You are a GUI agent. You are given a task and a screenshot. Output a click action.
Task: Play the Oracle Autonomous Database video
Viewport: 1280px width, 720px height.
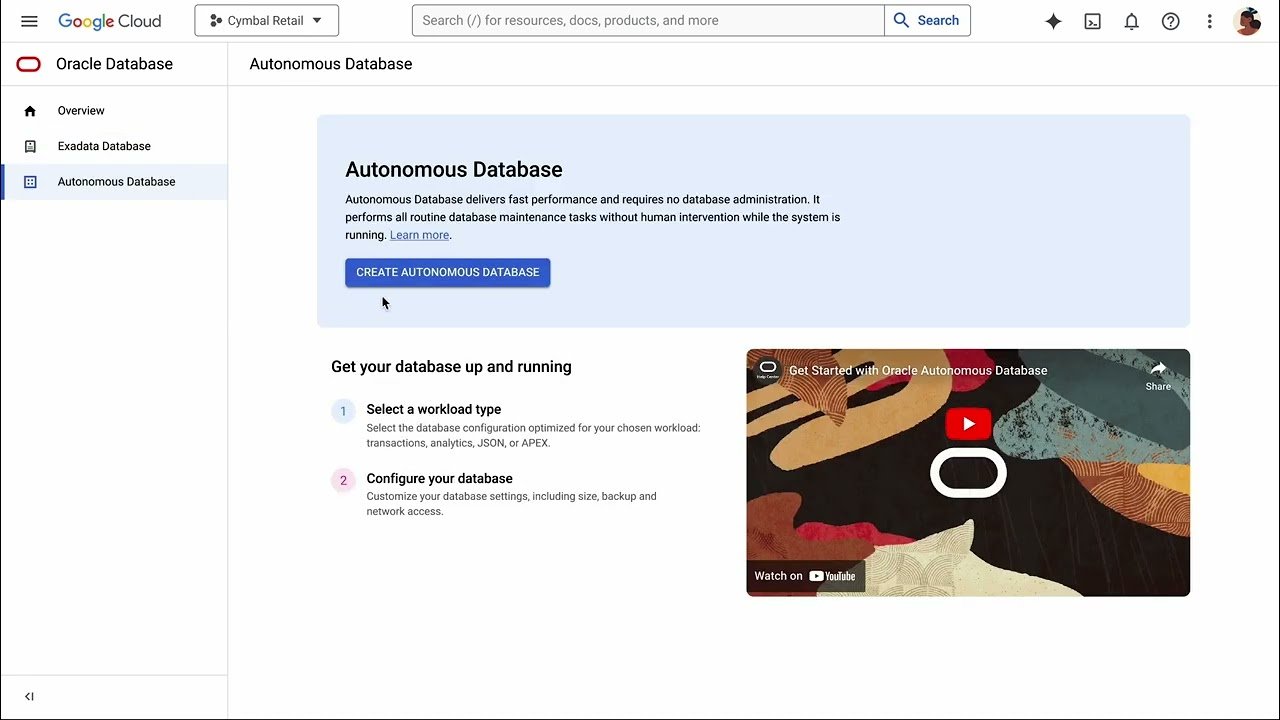click(x=968, y=424)
